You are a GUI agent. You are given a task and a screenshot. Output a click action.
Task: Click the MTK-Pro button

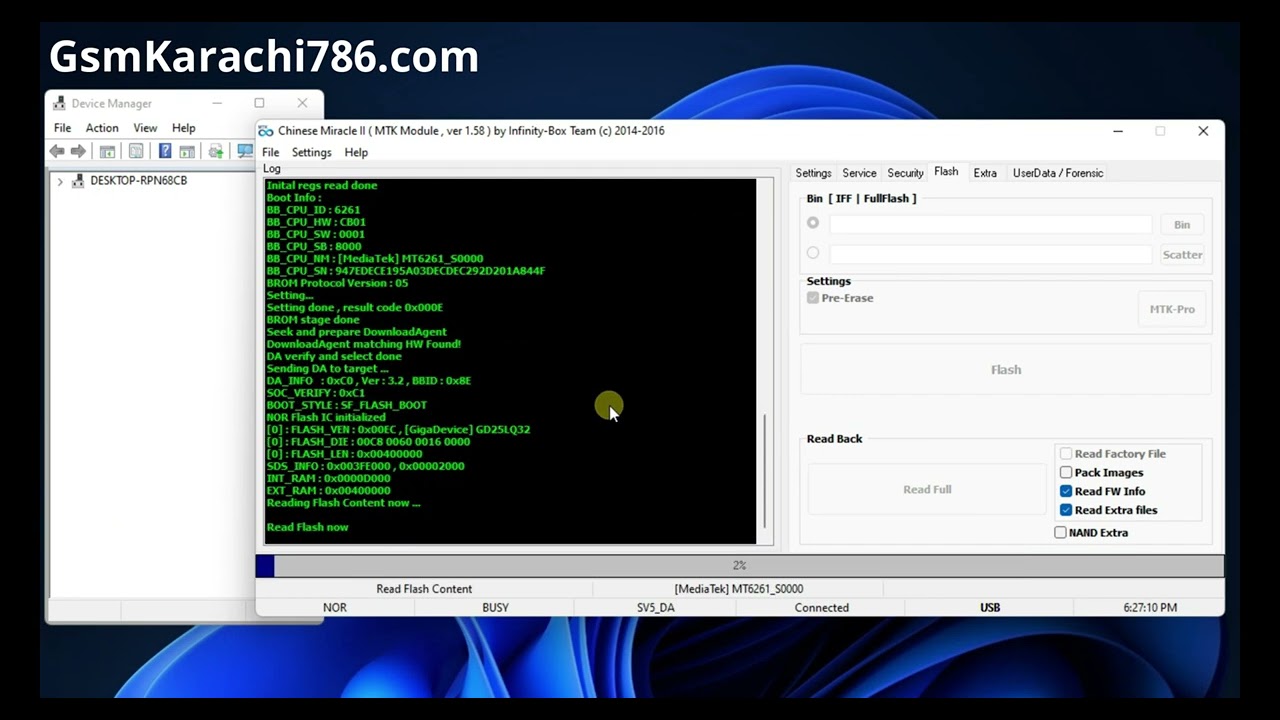pos(1172,310)
